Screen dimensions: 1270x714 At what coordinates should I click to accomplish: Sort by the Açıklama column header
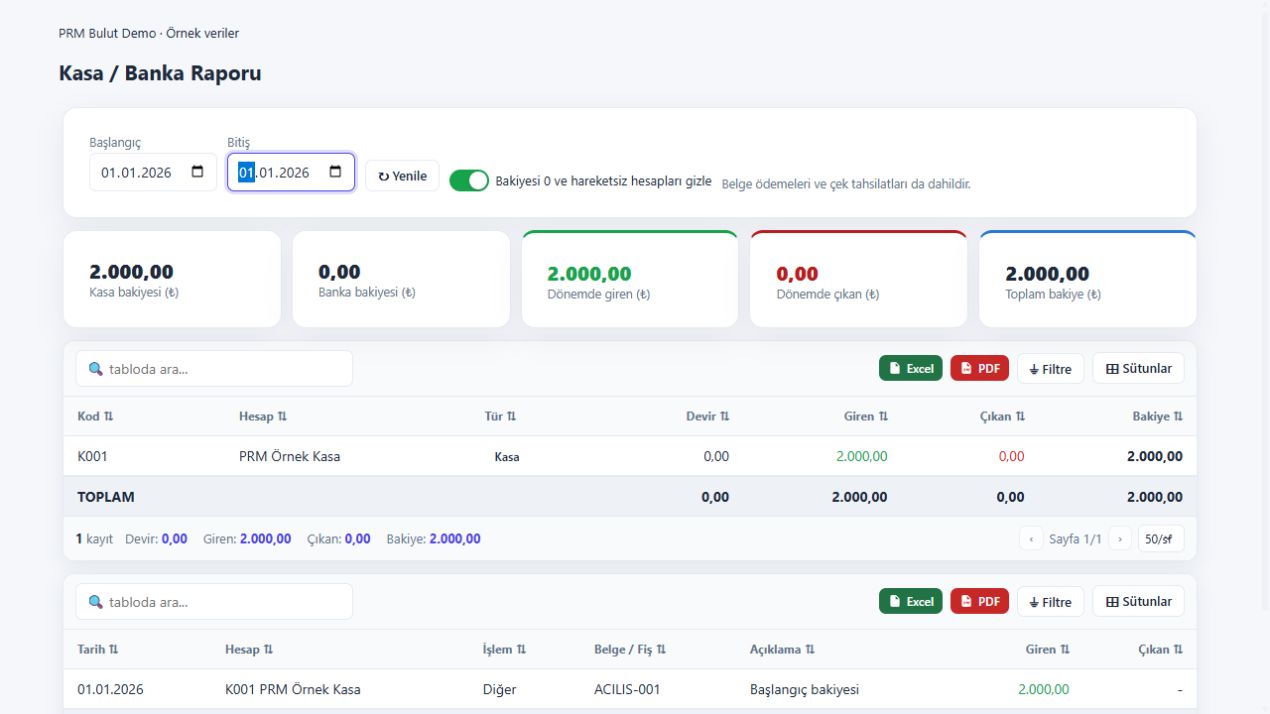782,649
